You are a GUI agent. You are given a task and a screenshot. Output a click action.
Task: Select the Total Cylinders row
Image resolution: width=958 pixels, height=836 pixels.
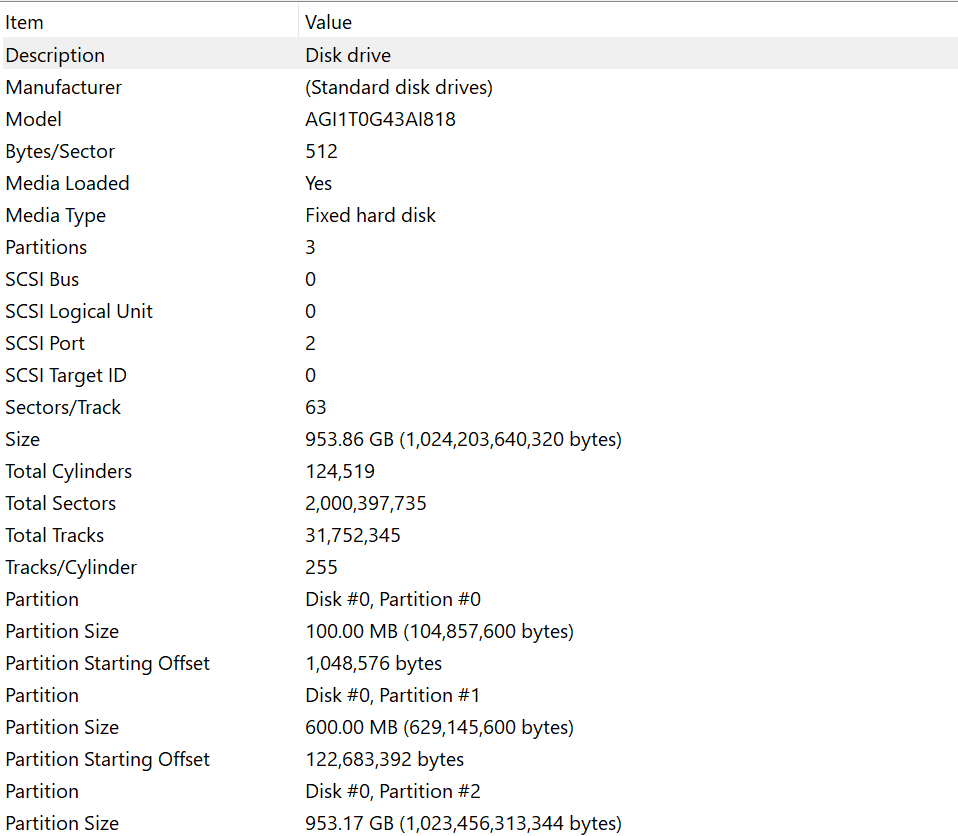pos(68,471)
